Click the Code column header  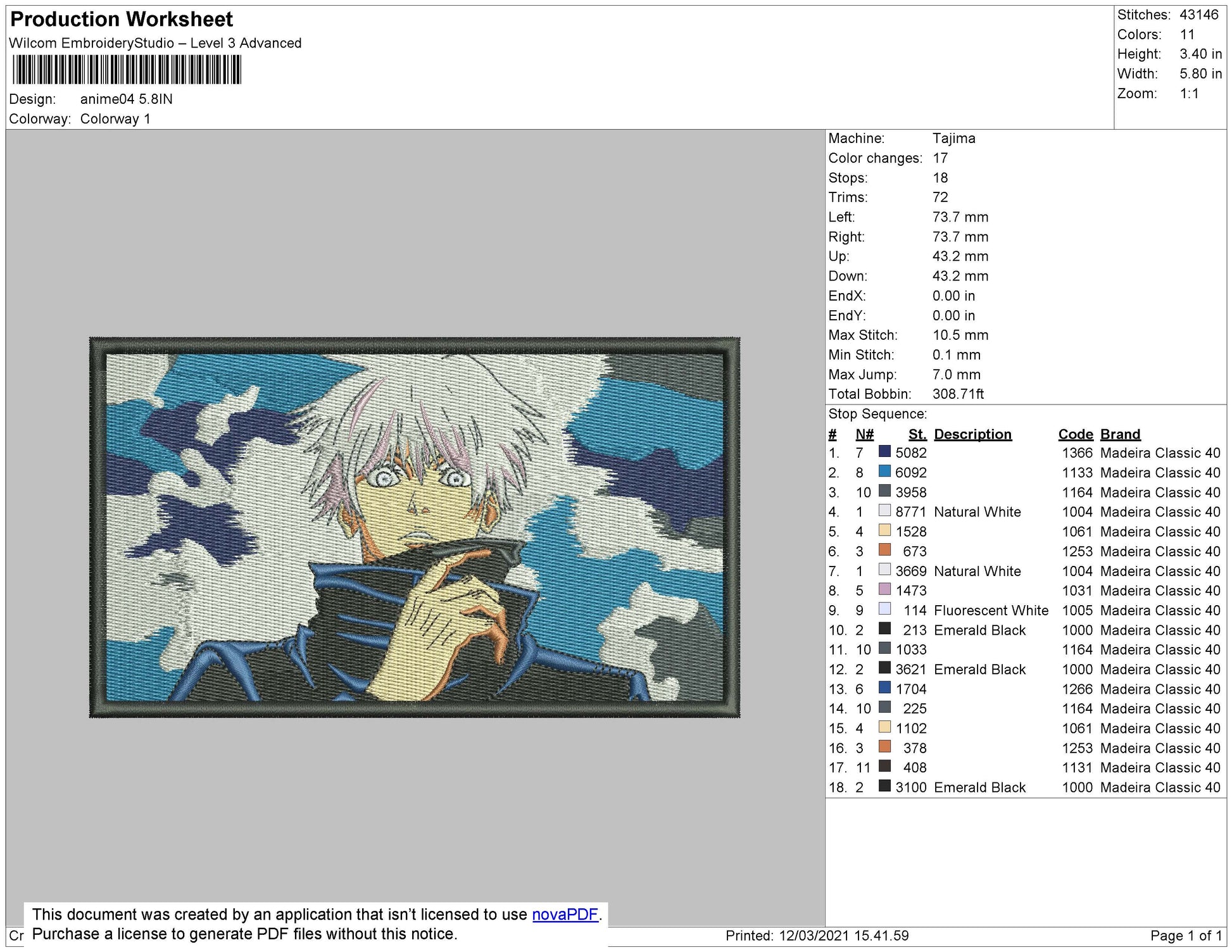tap(1075, 434)
